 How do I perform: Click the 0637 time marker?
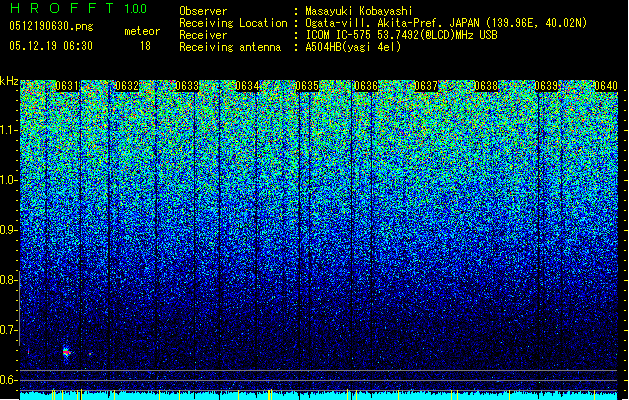pyautogui.click(x=426, y=86)
